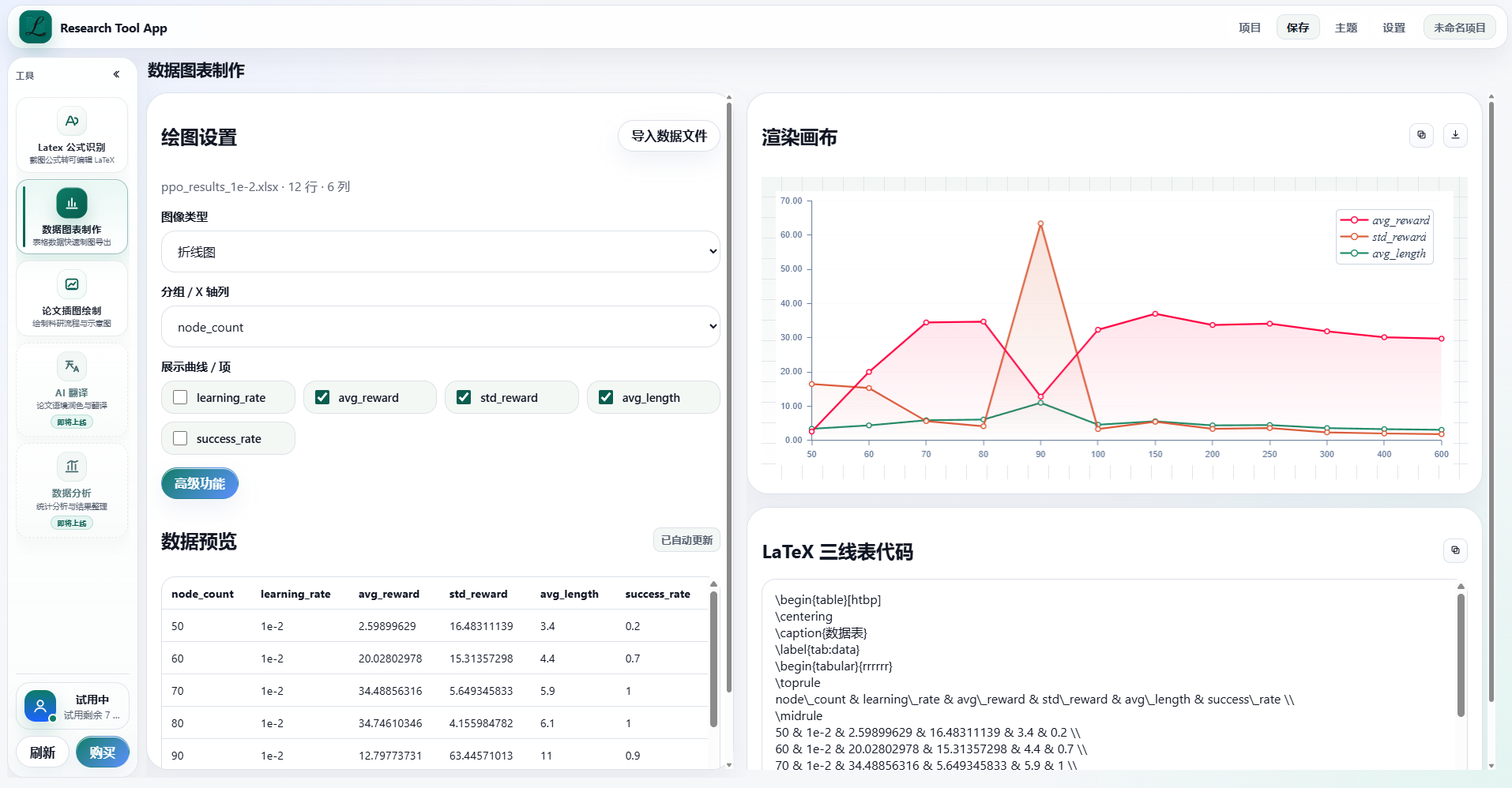1512x788 pixels.
Task: Open the X轴列 node_count dropdown
Action: tap(441, 327)
